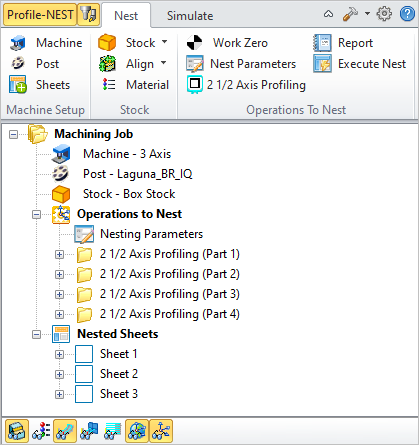419x445 pixels.
Task: Open the Stock dropdown arrow
Action: point(164,42)
